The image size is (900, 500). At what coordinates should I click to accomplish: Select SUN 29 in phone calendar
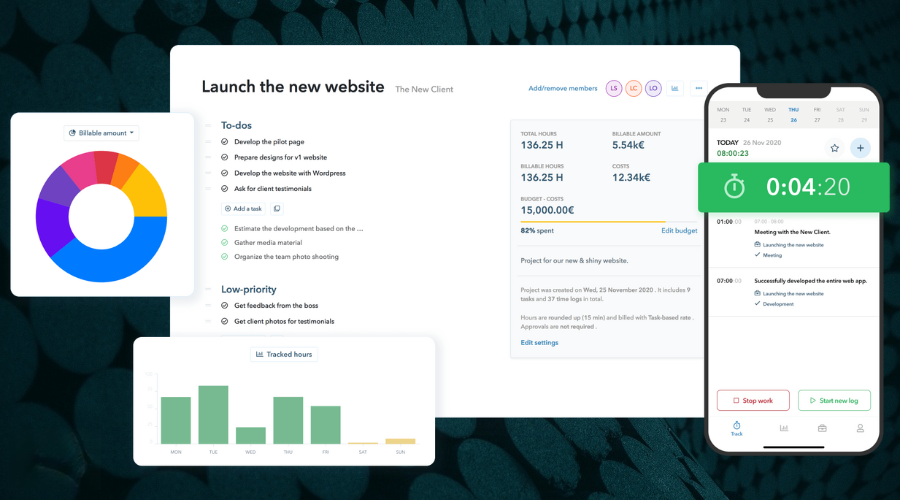click(x=864, y=115)
